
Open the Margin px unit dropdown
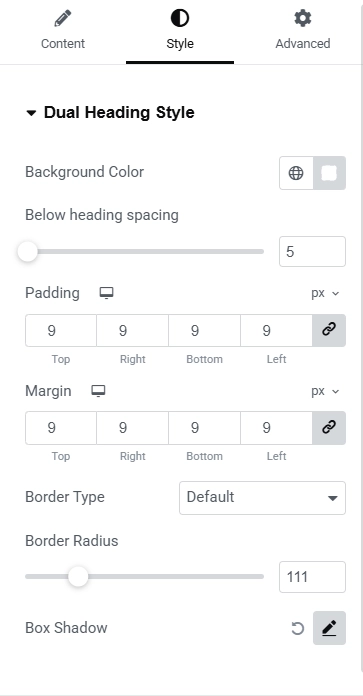point(325,391)
